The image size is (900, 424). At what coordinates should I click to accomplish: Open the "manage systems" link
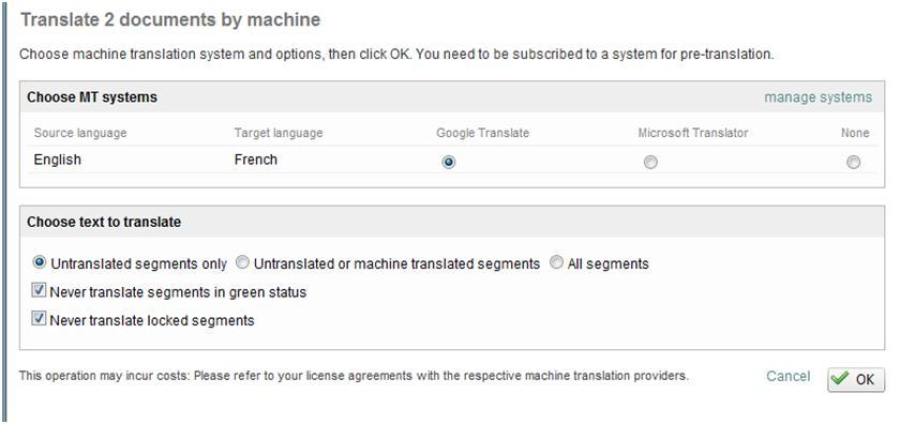pyautogui.click(x=817, y=97)
